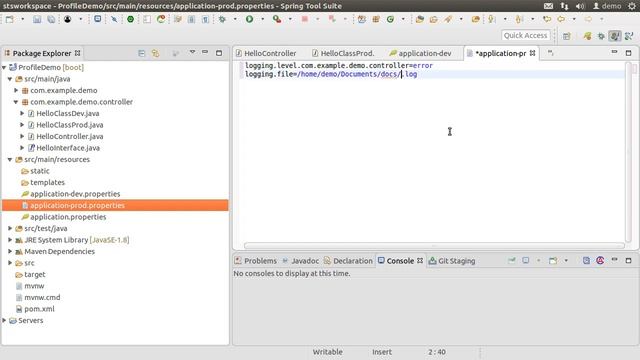Expand the JRE System Library node
This screenshot has height=360, width=640.
click(x=10, y=240)
